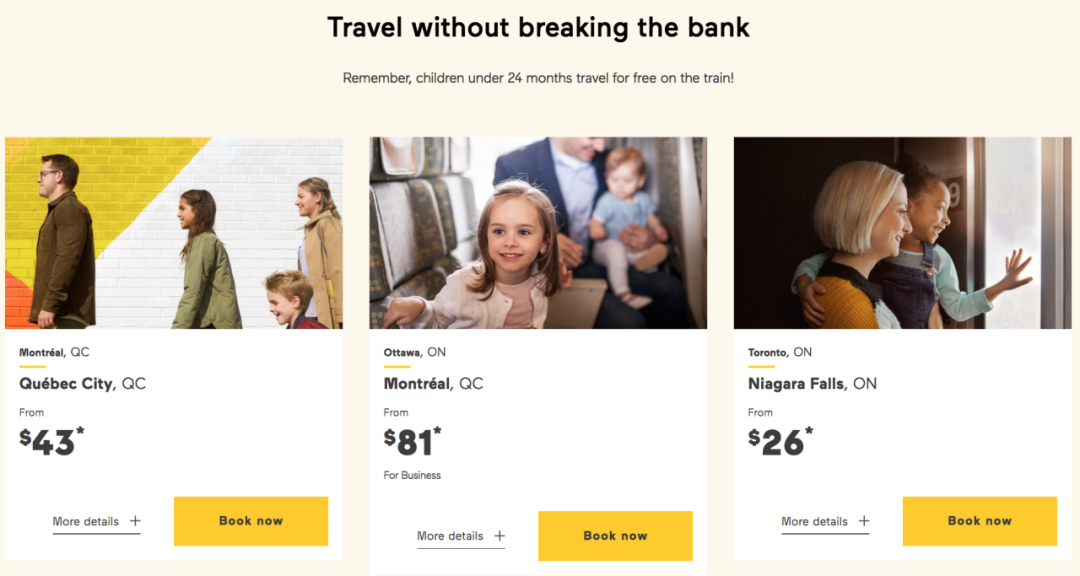Click the Ottawa, ON origin label
This screenshot has height=576, width=1080.
pos(415,352)
